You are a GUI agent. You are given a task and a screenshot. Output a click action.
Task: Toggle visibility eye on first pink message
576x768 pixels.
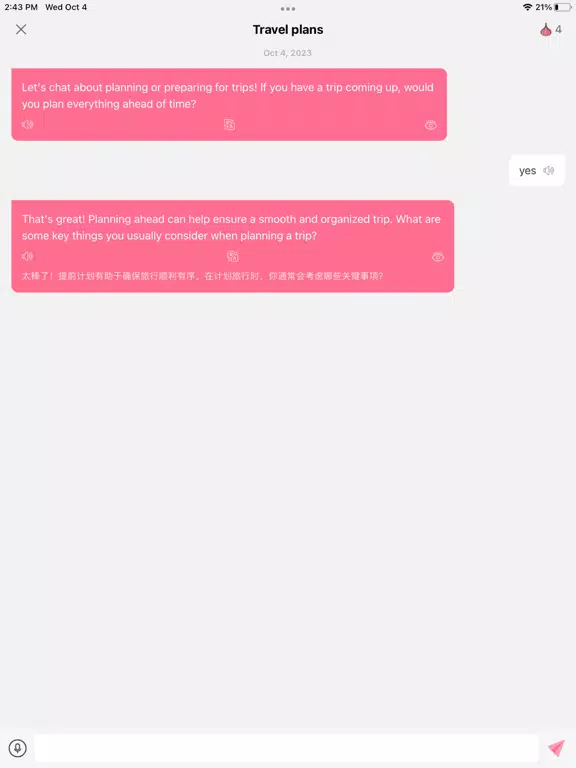coord(431,125)
